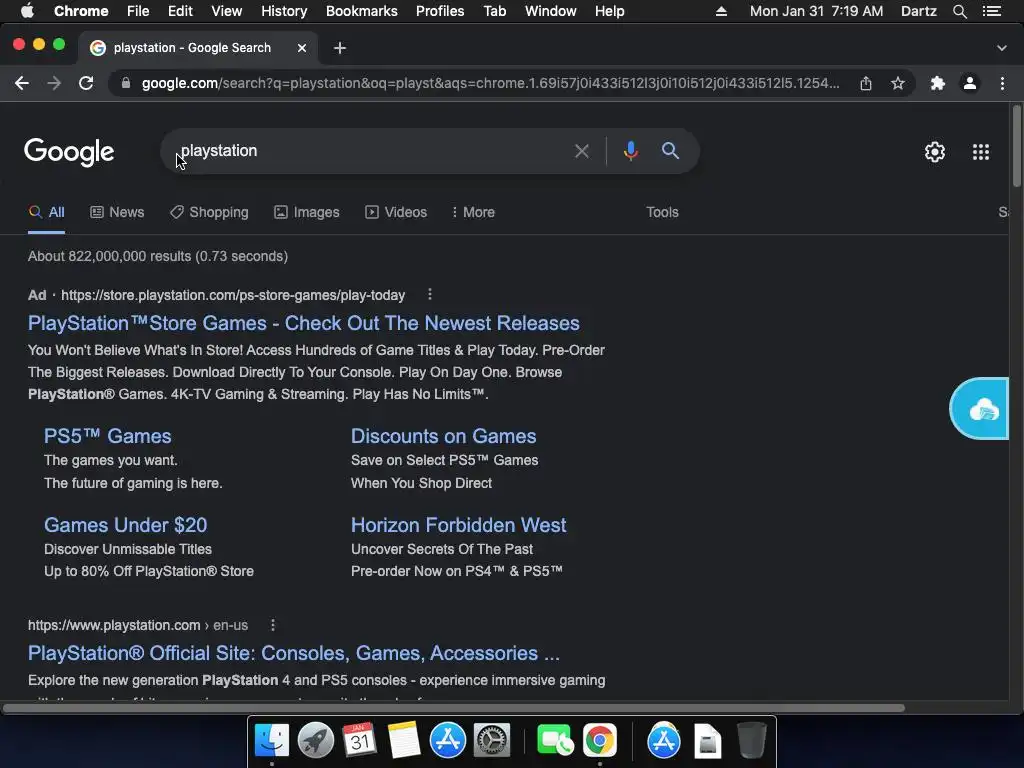The height and width of the screenshot is (768, 1024).
Task: Open Notes from the Dock
Action: [x=404, y=740]
